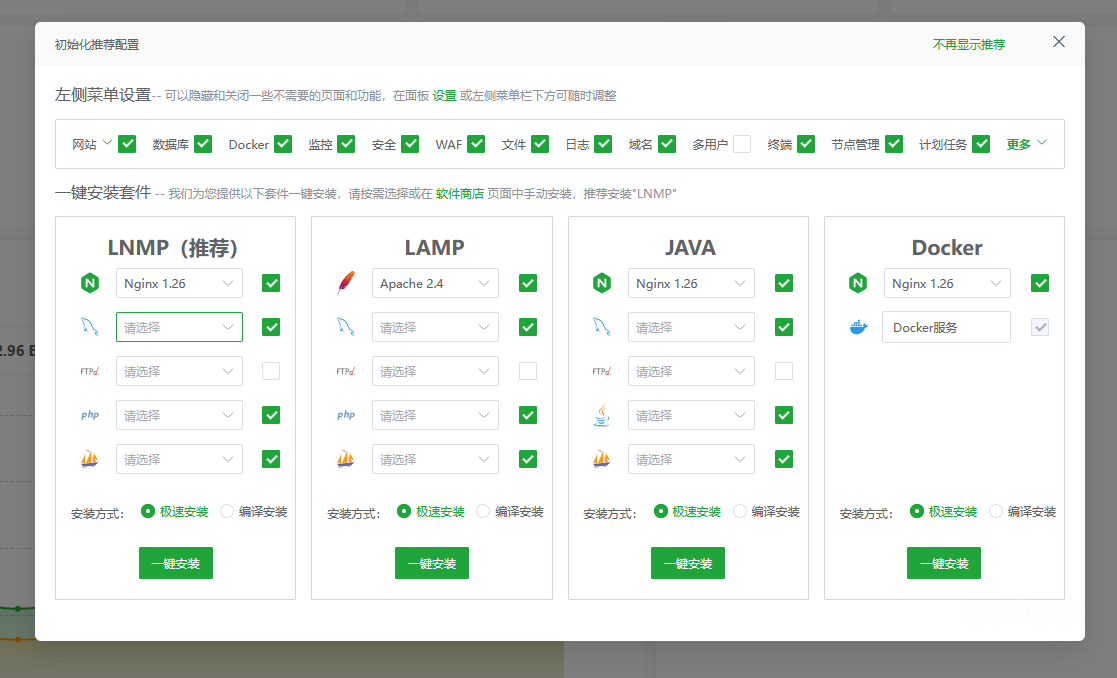
Task: Click the MySQL dolphin icon in JAVA card
Action: click(x=602, y=328)
